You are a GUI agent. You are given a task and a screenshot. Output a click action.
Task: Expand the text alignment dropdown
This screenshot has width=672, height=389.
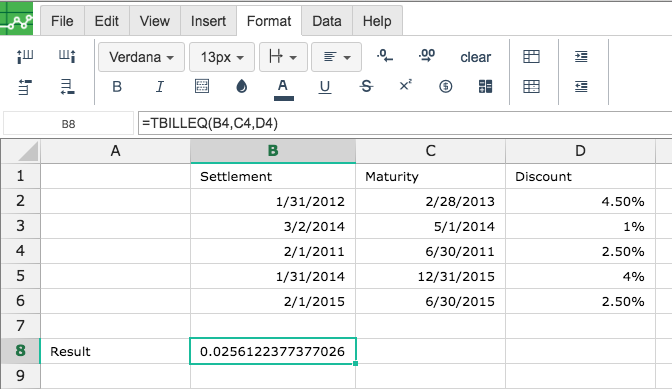click(336, 57)
